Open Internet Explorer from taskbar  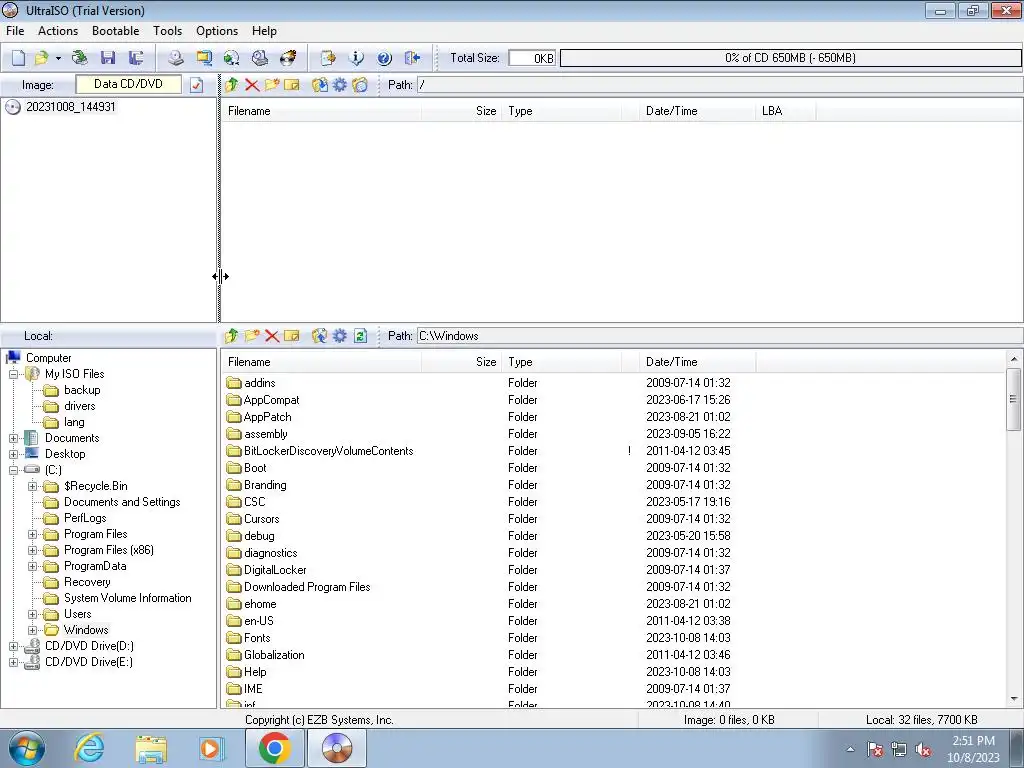click(89, 749)
